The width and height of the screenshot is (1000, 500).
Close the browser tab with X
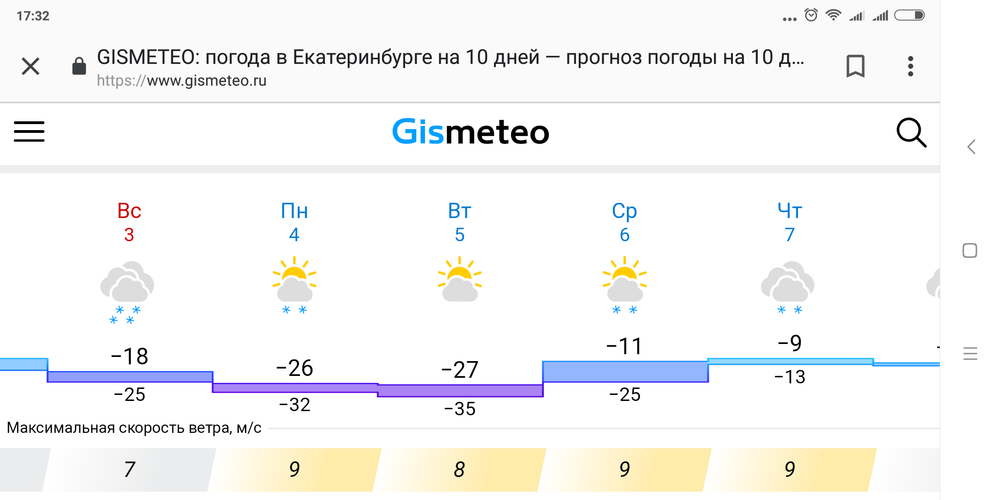(31, 66)
